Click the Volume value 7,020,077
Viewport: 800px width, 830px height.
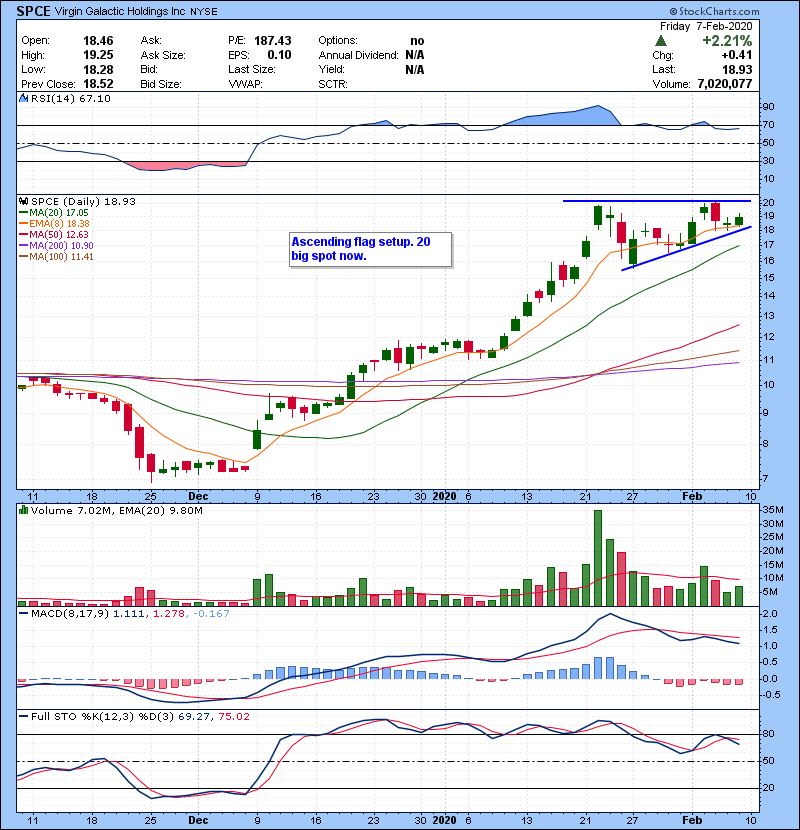(725, 84)
